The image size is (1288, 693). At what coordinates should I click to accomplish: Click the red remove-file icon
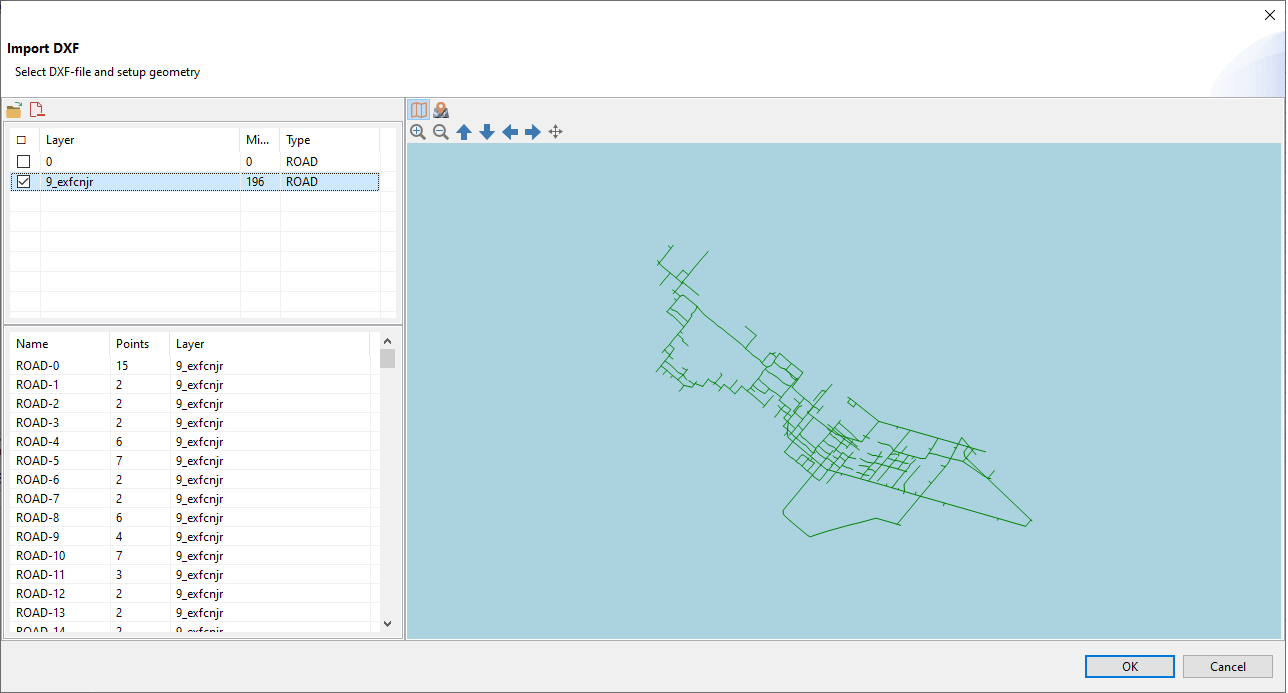point(37,110)
